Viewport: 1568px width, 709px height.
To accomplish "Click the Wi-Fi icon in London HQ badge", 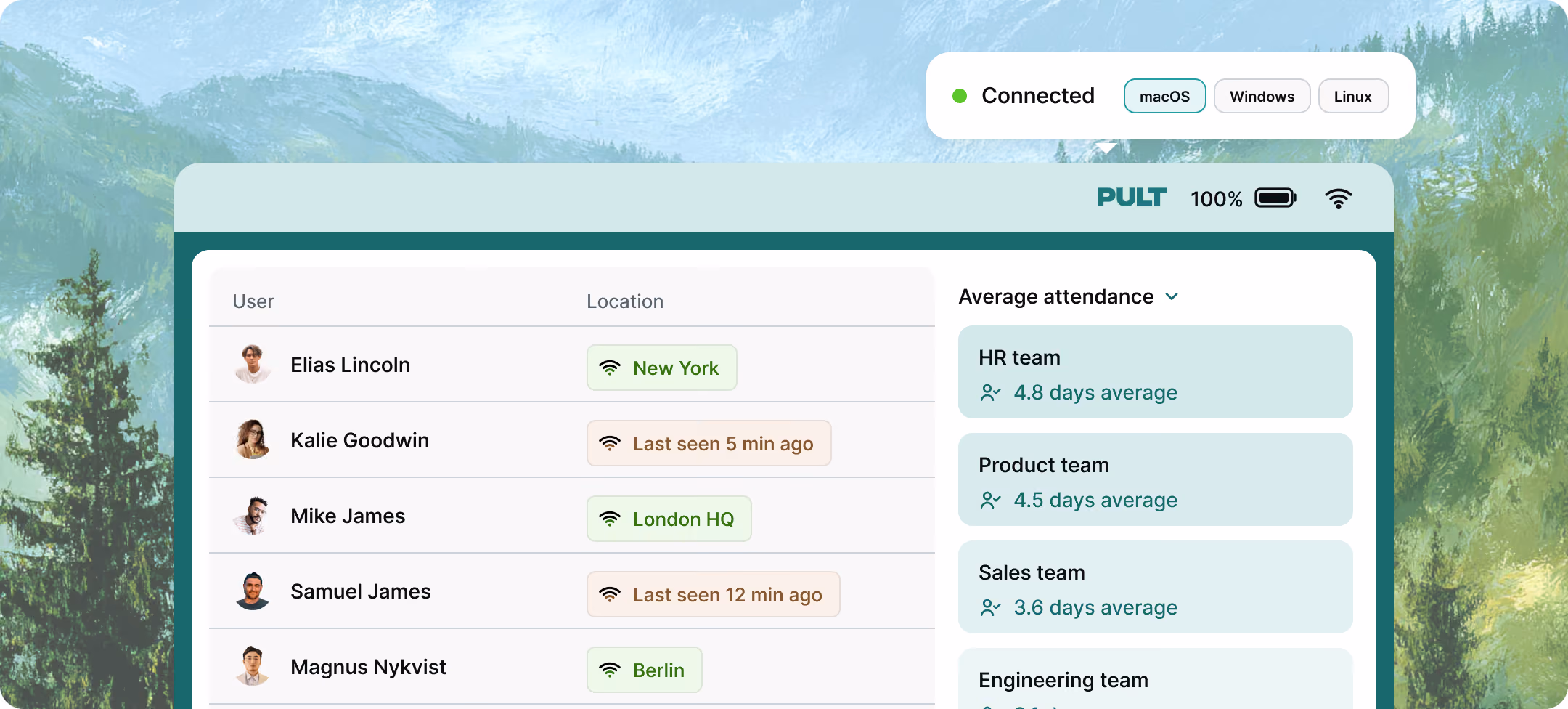I will pos(610,519).
